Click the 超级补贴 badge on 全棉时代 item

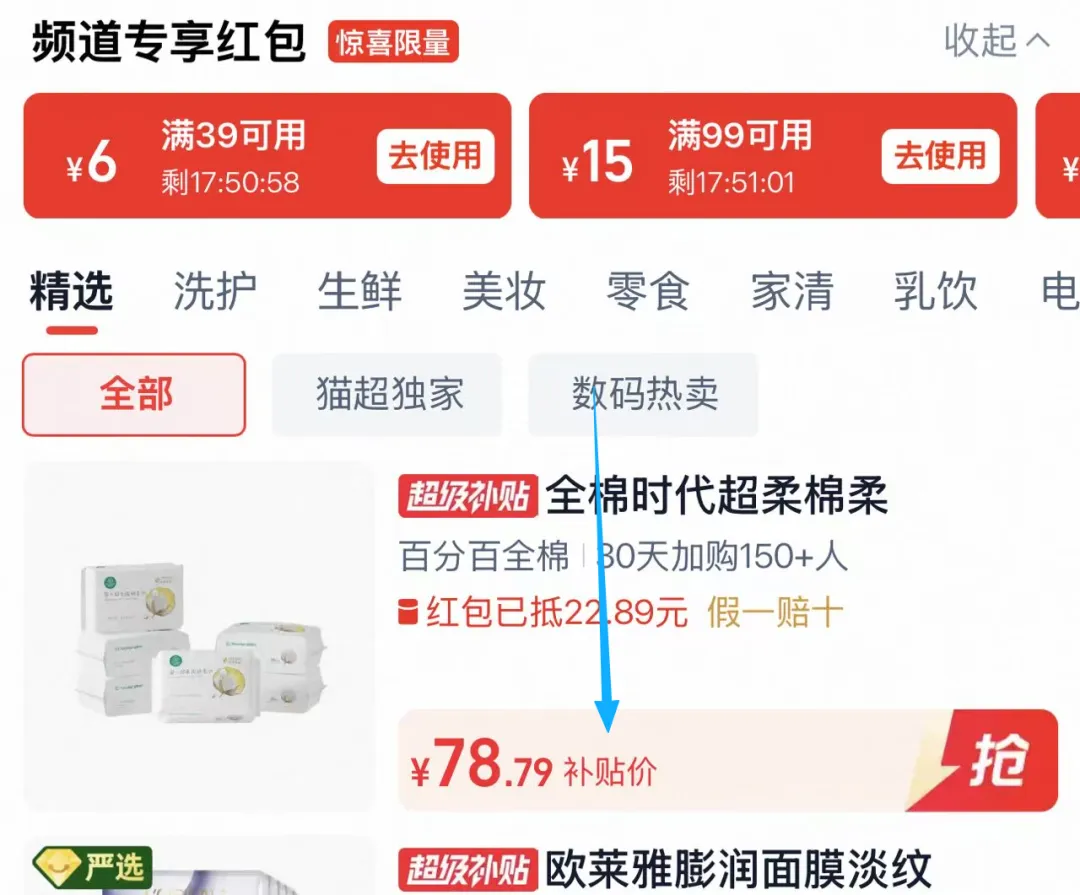pyautogui.click(x=468, y=496)
